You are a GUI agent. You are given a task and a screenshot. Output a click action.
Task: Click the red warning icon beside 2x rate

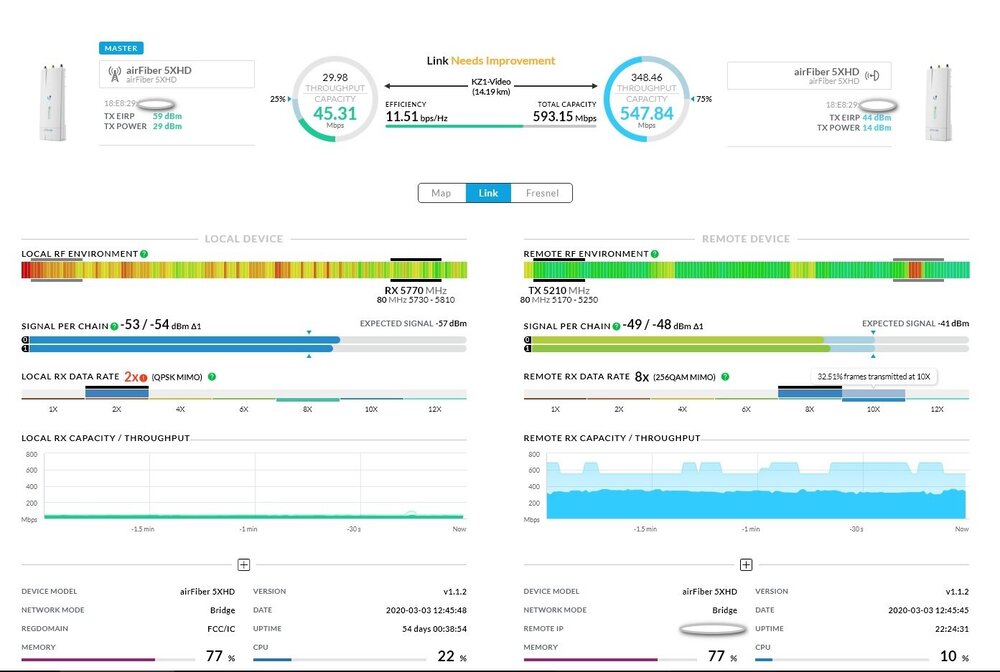tap(144, 377)
